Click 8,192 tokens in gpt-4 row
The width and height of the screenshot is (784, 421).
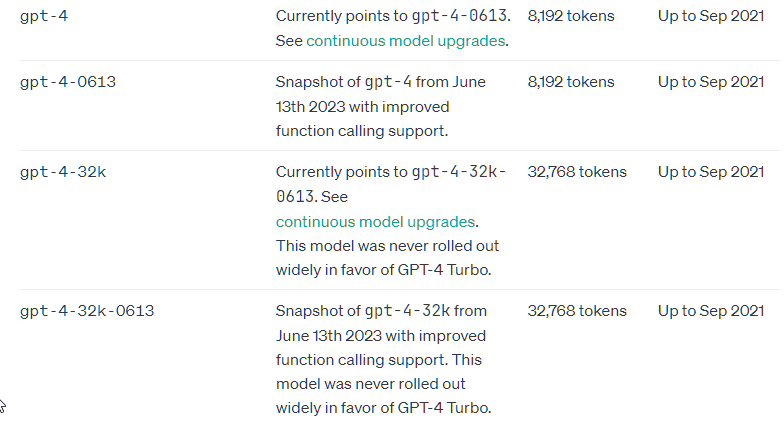pos(571,16)
